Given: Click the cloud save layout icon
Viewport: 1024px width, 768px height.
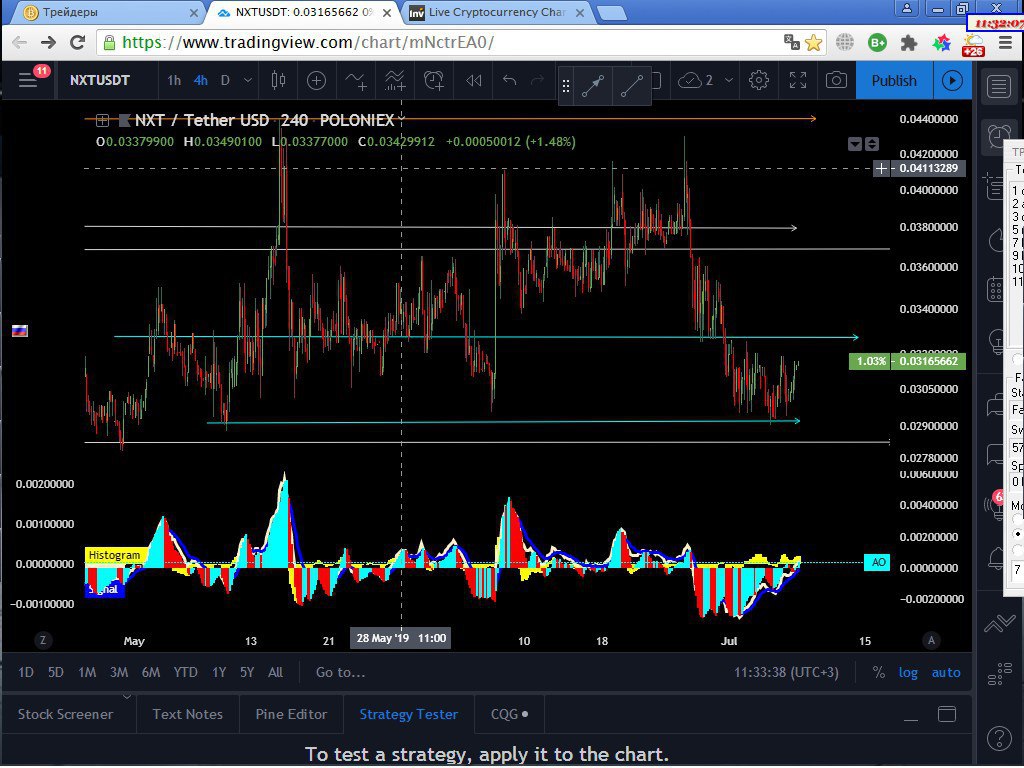Looking at the screenshot, I should coord(690,80).
